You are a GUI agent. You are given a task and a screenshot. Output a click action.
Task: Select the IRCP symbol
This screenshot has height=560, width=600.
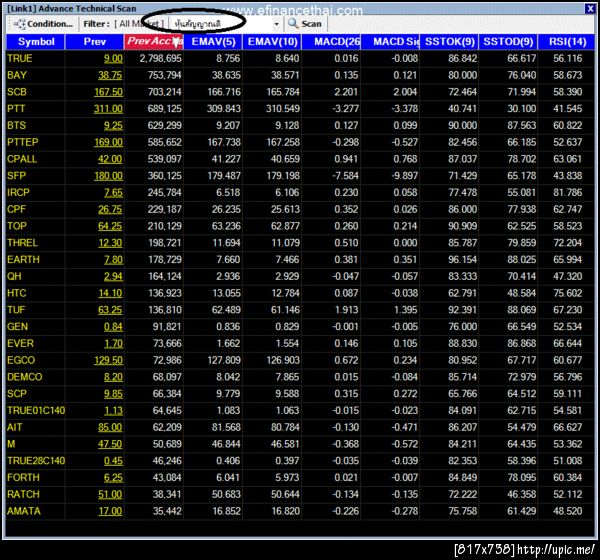pos(18,193)
